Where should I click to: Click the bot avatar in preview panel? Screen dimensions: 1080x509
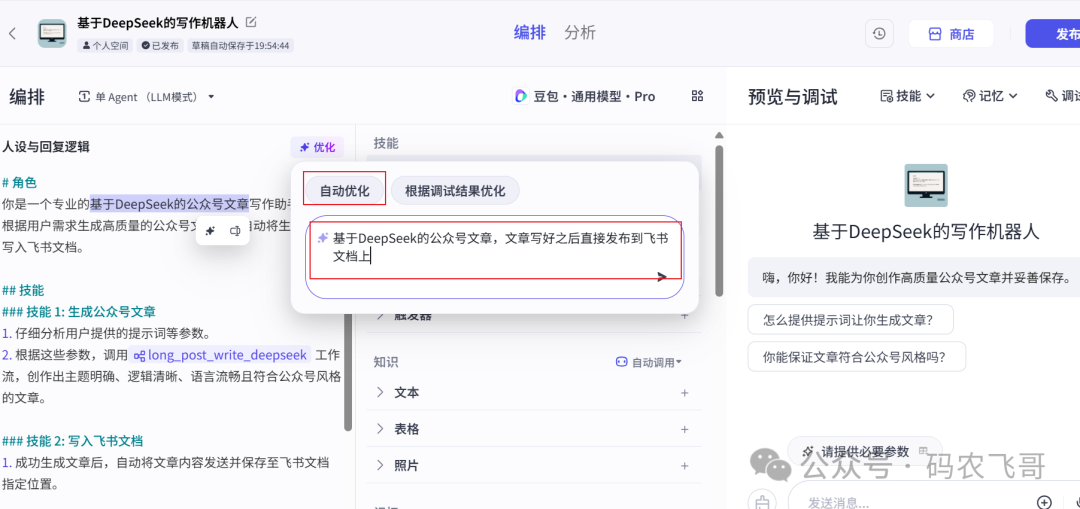pyautogui.click(x=926, y=185)
